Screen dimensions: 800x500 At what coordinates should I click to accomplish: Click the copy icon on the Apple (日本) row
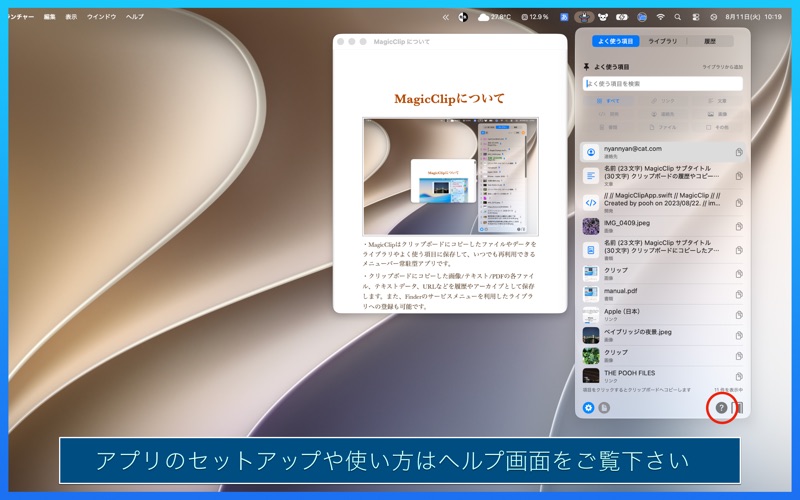[739, 315]
